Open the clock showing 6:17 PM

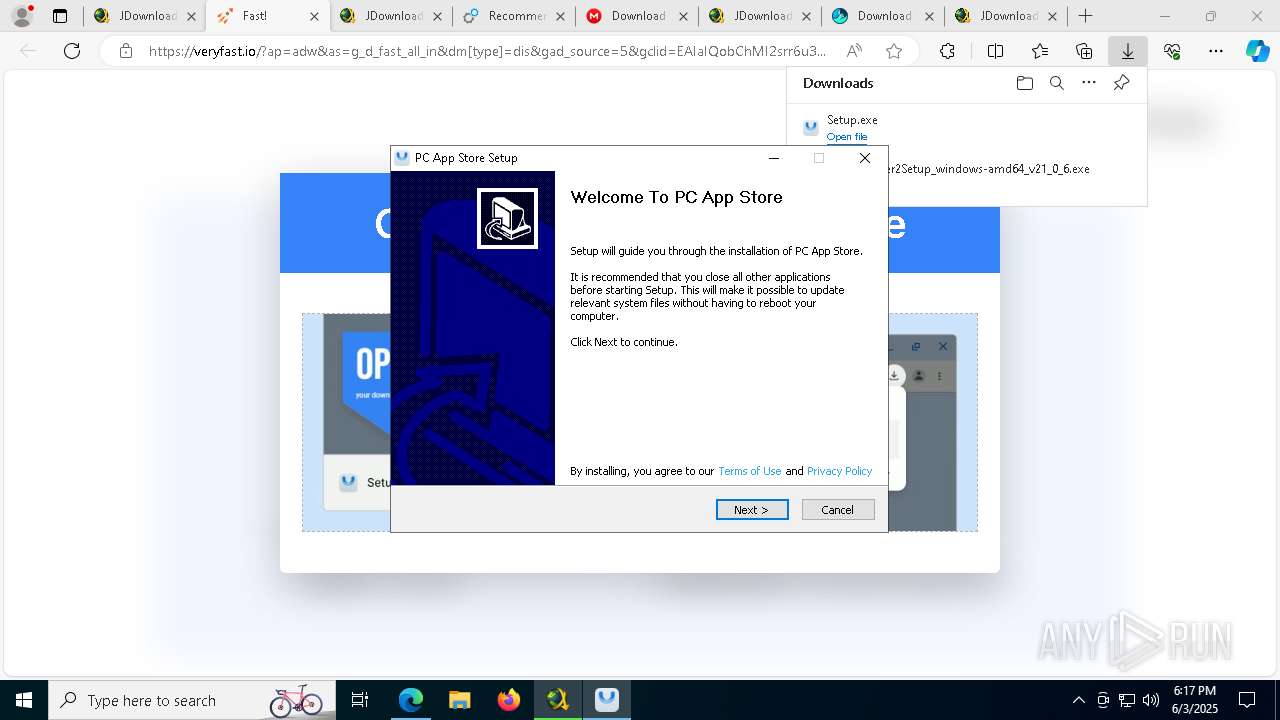[x=1195, y=700]
